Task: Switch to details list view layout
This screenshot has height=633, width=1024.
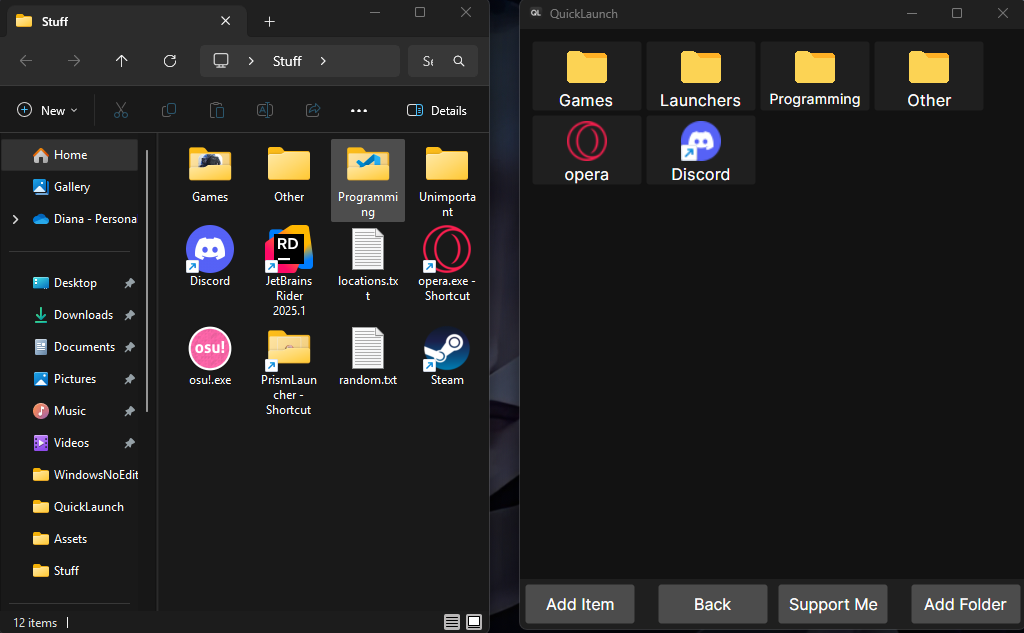Action: pyautogui.click(x=452, y=622)
